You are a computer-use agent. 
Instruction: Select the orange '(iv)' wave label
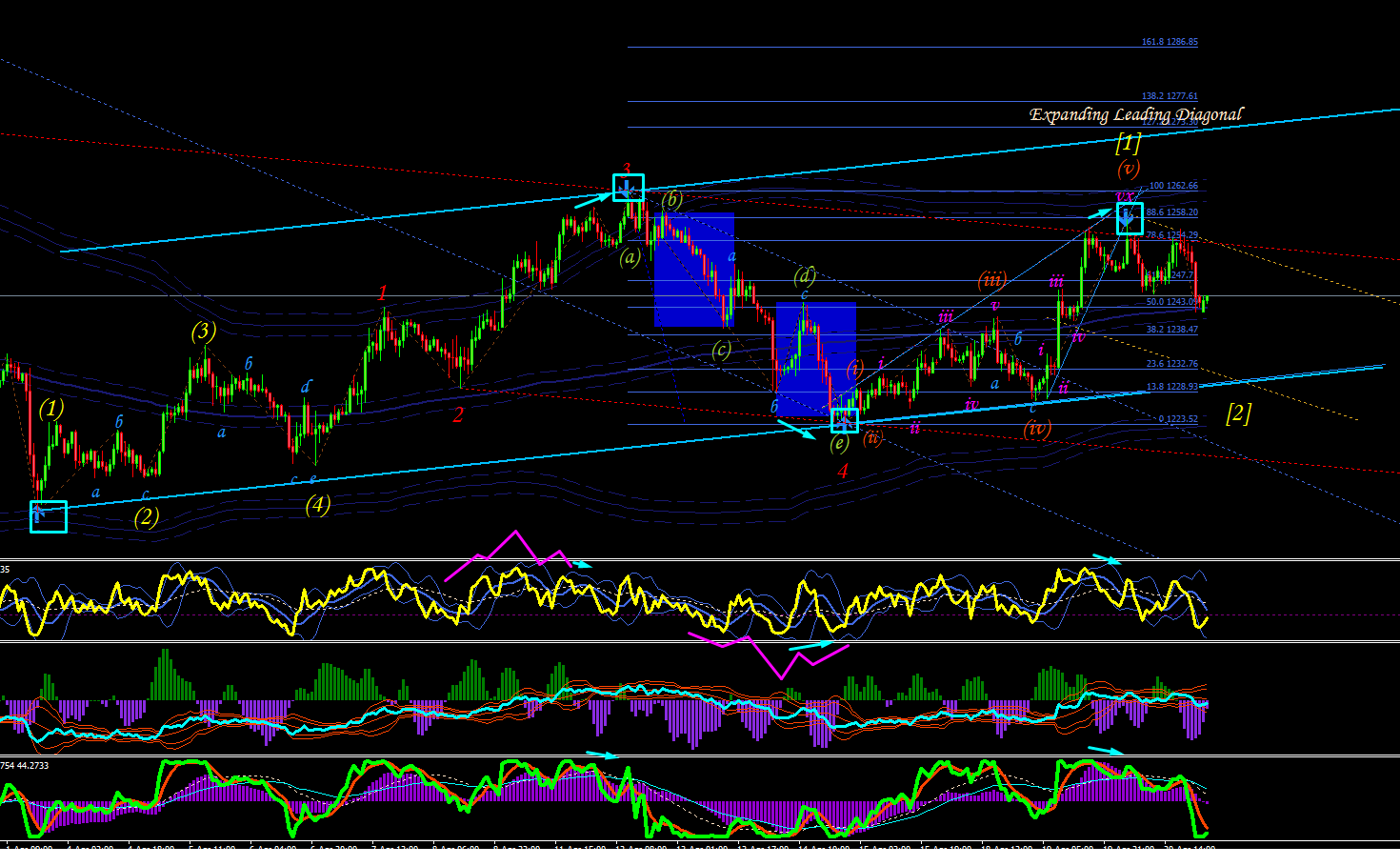pyautogui.click(x=1037, y=428)
